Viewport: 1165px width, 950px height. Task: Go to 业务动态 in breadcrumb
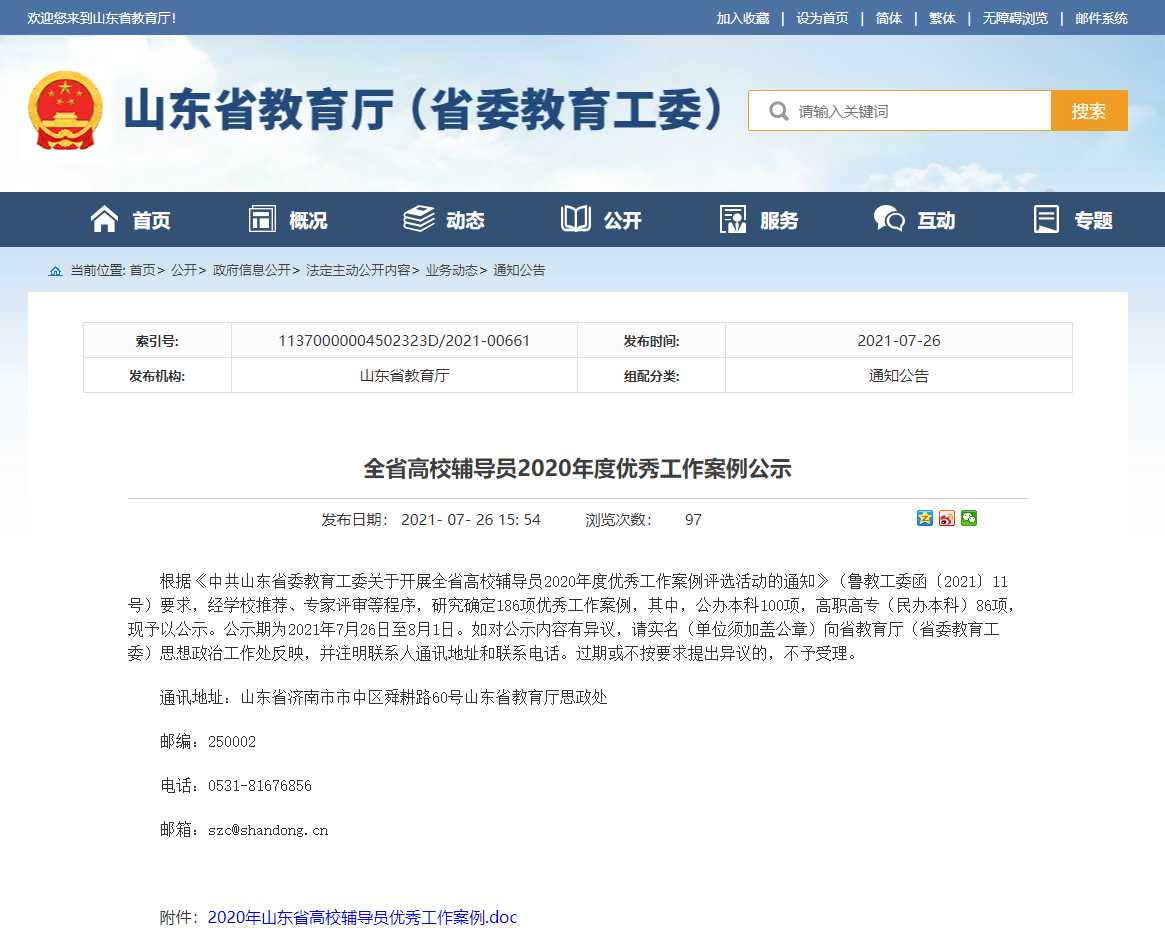point(452,270)
